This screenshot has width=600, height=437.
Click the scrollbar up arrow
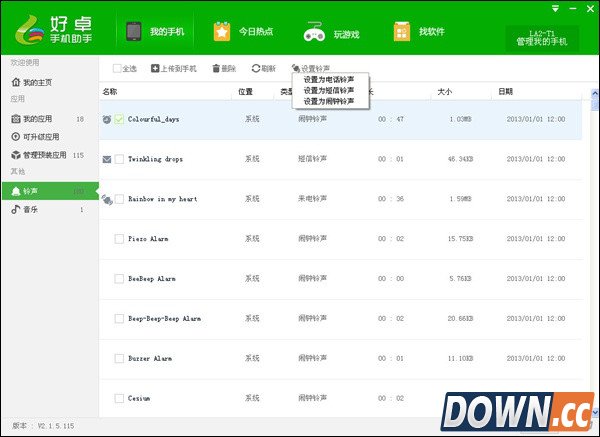pyautogui.click(x=595, y=93)
